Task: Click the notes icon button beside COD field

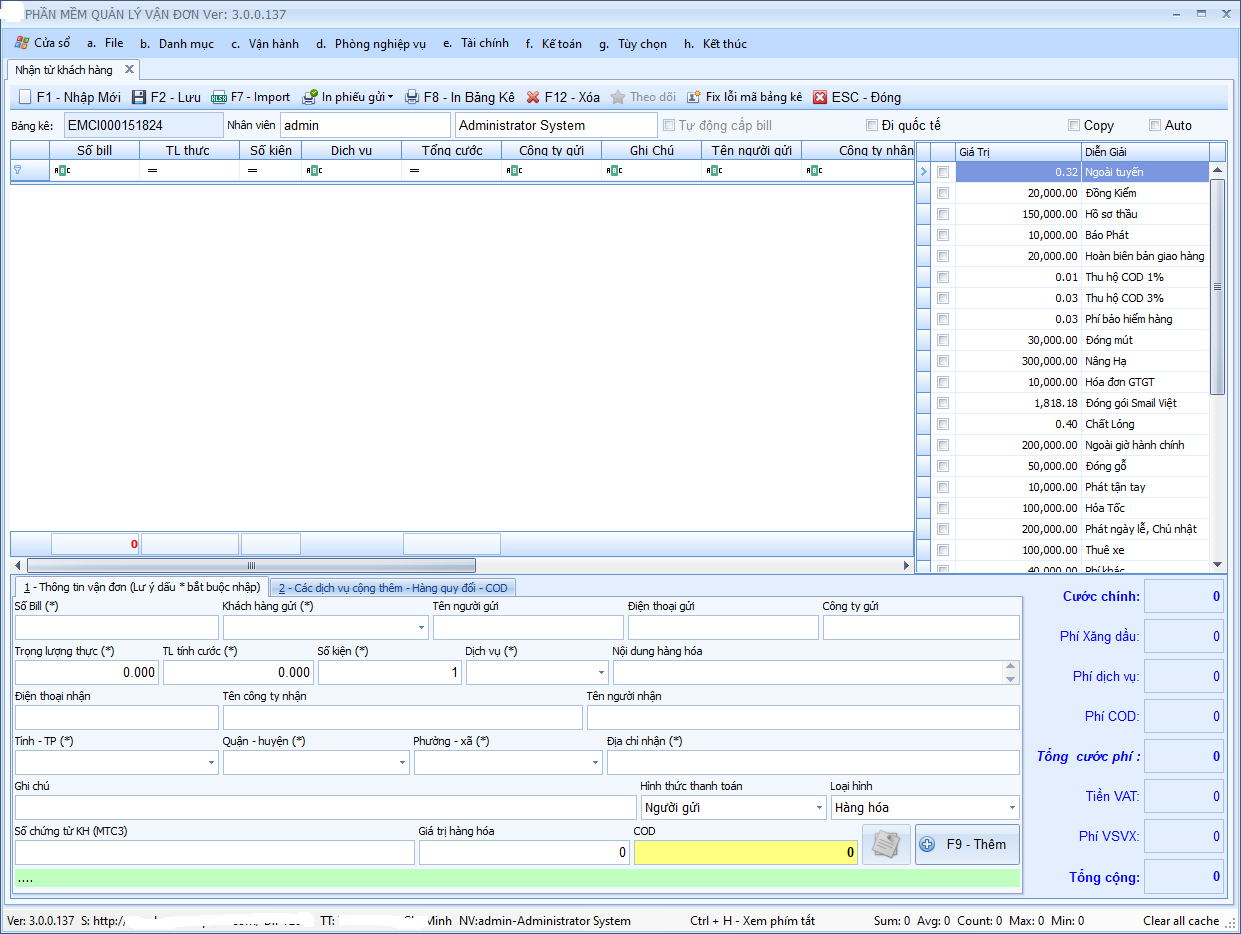Action: (886, 844)
